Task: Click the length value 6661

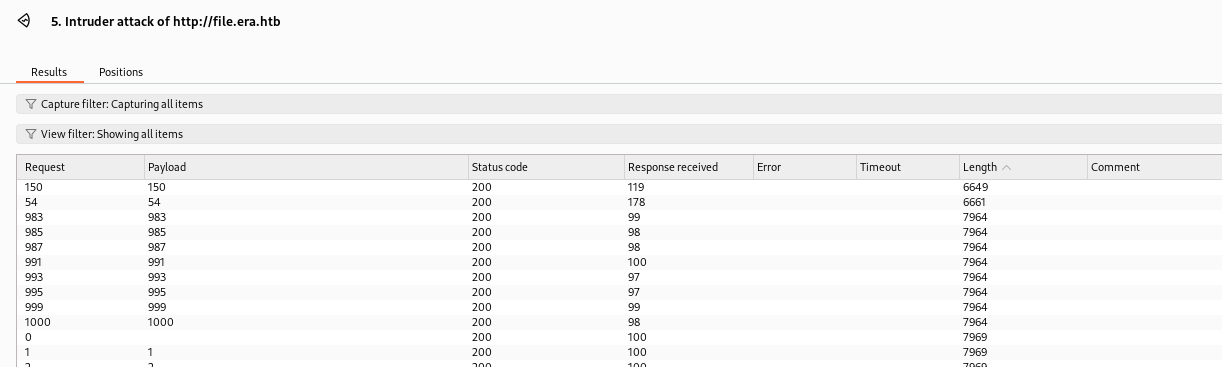Action: (975, 202)
